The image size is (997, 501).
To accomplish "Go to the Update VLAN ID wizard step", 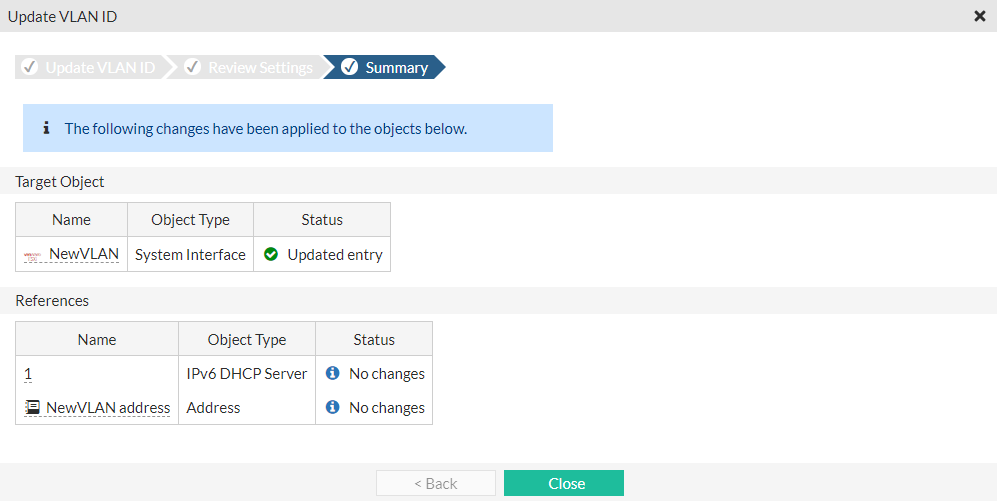I will [x=100, y=68].
